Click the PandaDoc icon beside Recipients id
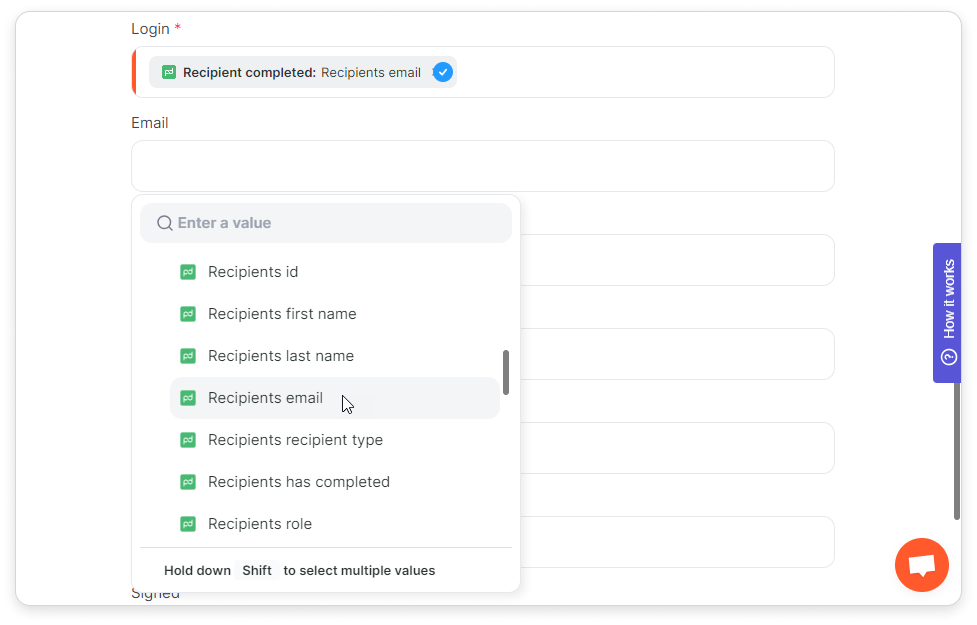The height and width of the screenshot is (625, 977). coord(188,272)
